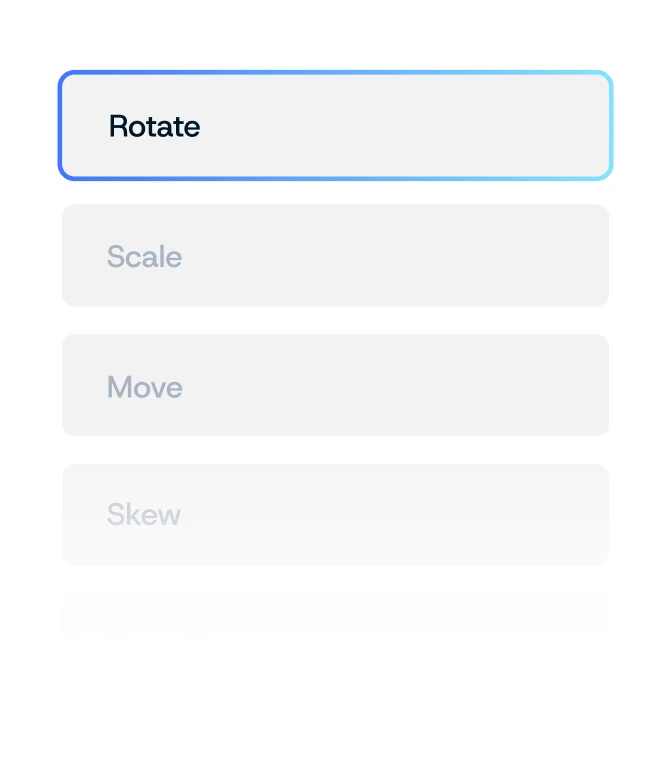Activate the highlighted Rotate list item
This screenshot has height=771, width=672.
point(335,126)
